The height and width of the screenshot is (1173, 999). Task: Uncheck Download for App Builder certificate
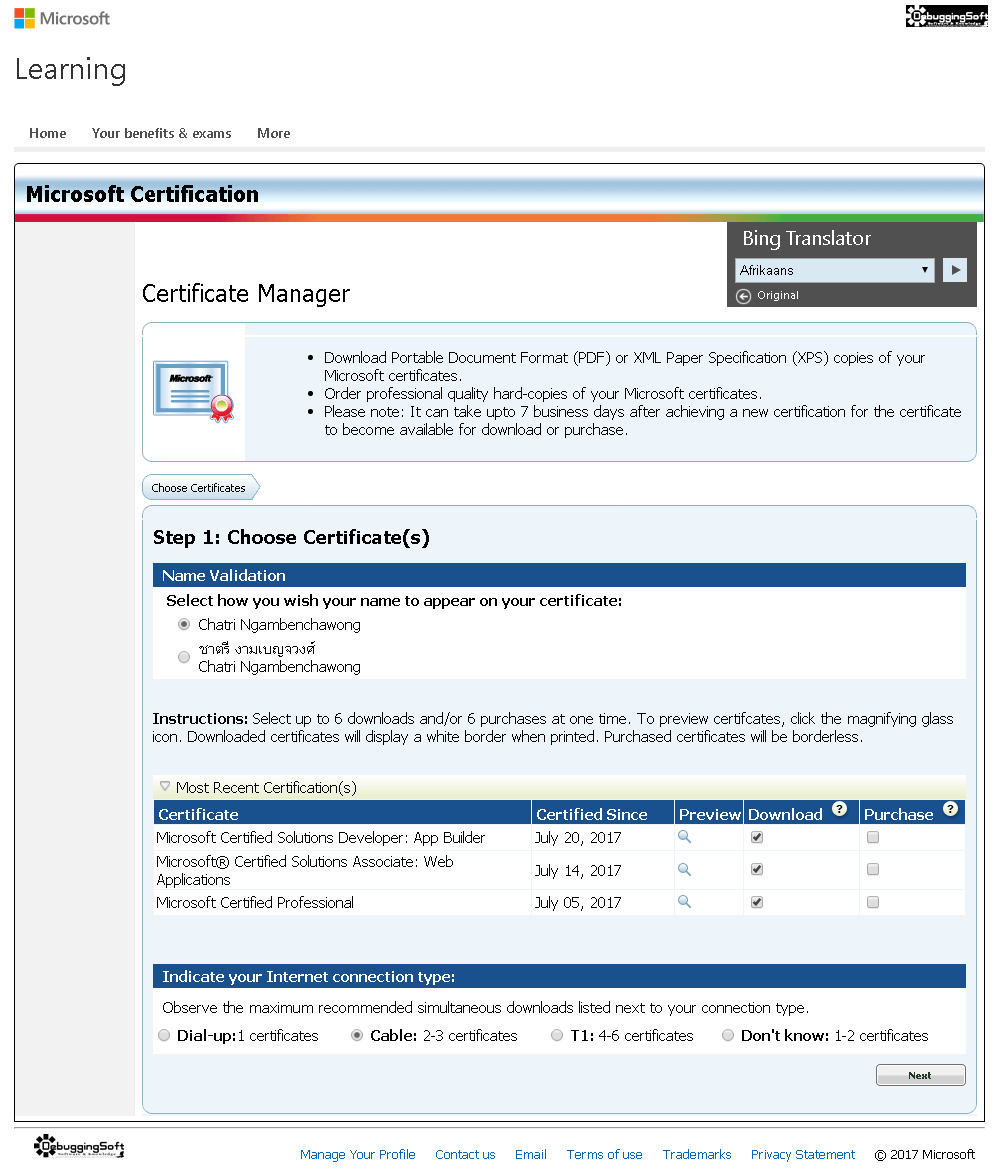coord(757,837)
